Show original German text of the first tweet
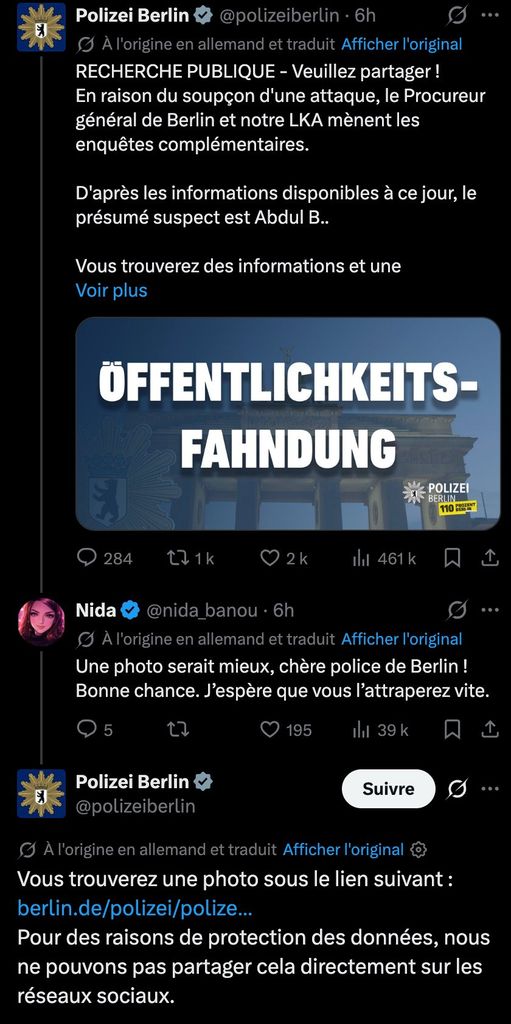 tap(402, 44)
